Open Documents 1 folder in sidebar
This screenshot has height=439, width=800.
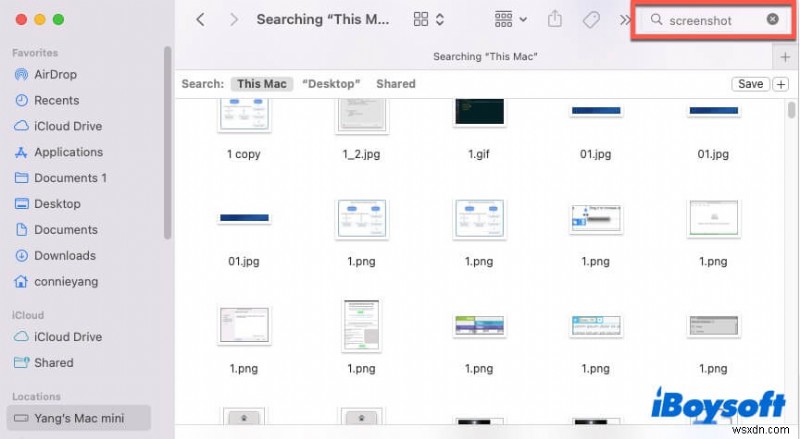(x=60, y=178)
